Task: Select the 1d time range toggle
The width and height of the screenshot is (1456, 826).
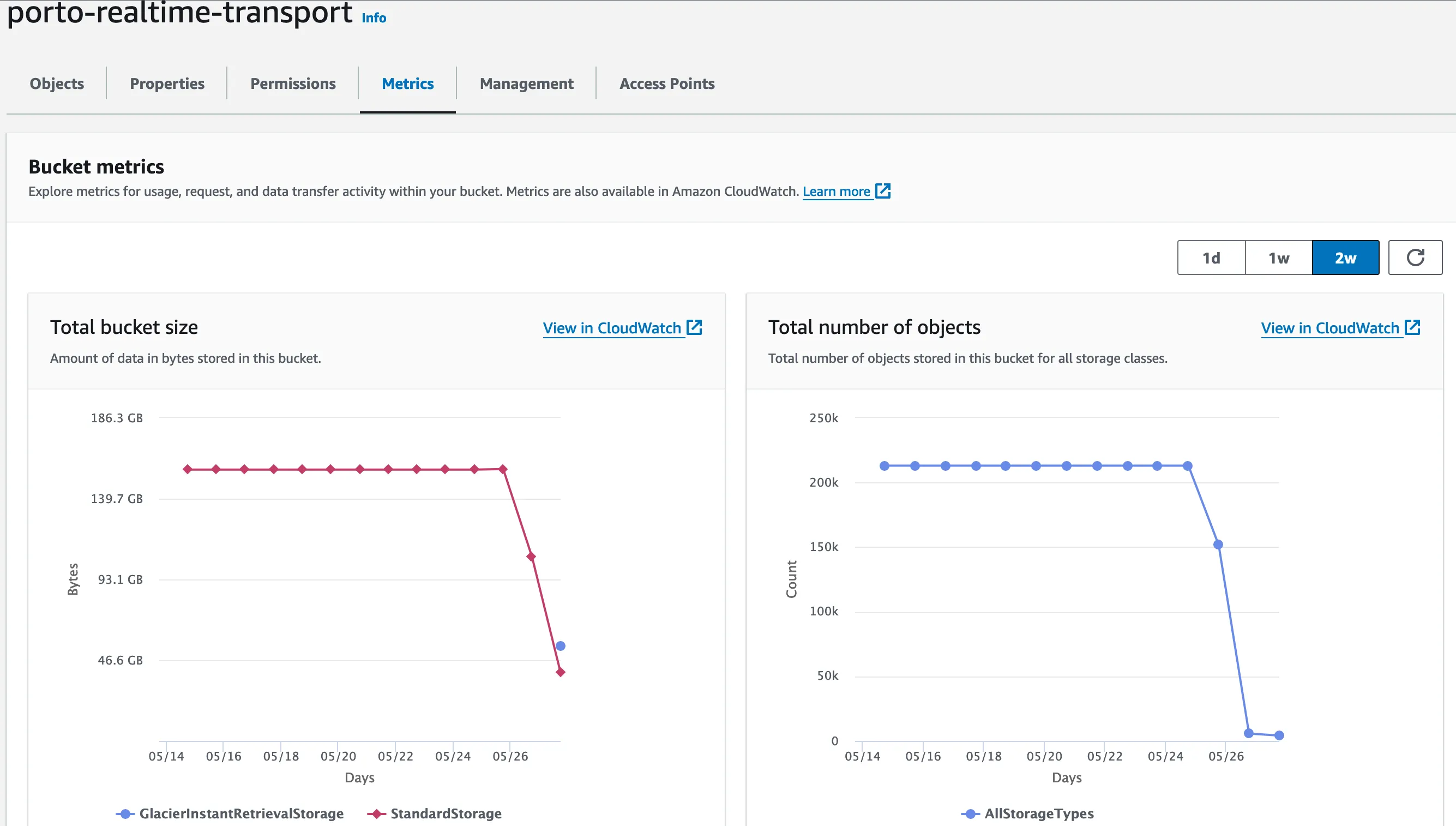Action: pos(1211,258)
